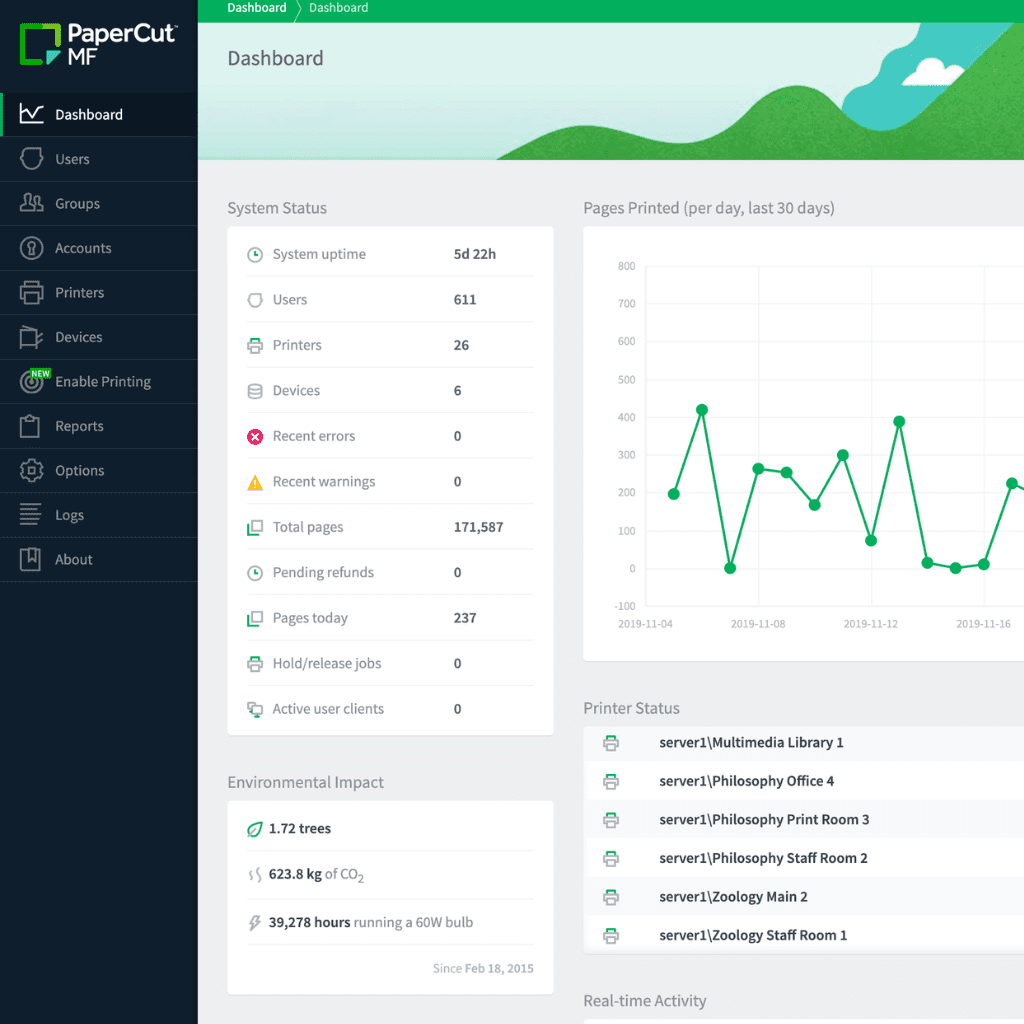Select the Groups sidebar icon
Viewport: 1024px width, 1024px height.
[32, 203]
